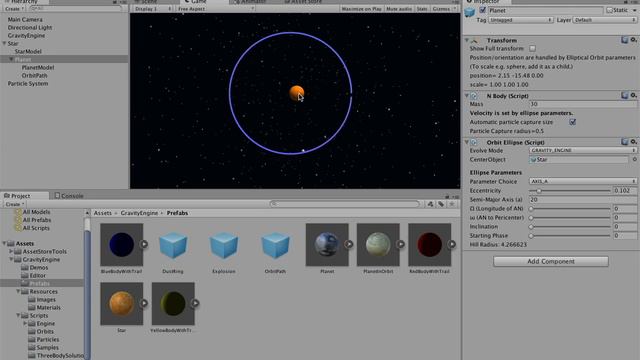Adjust the Inclination slider

coord(570,227)
